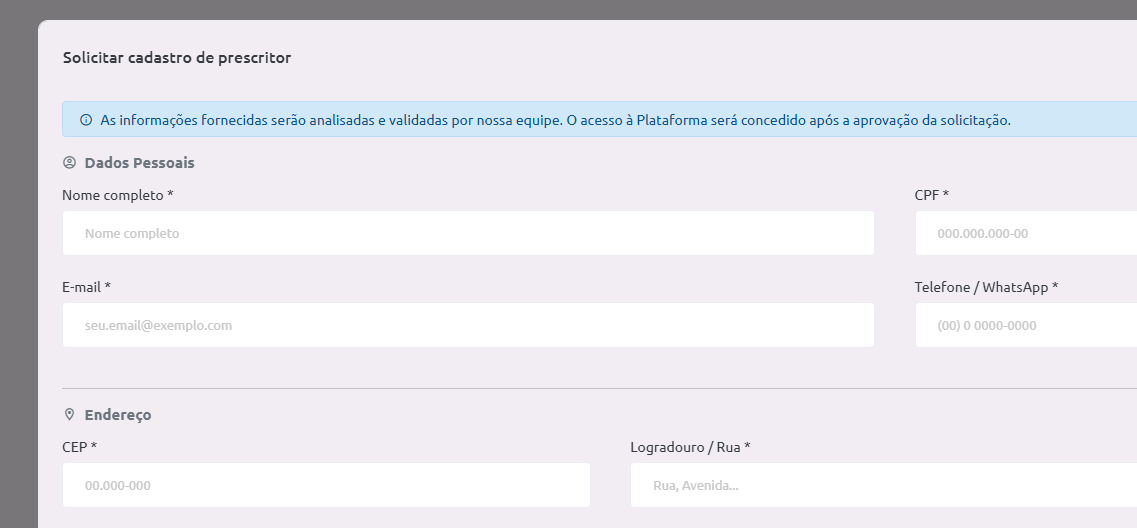Select the E-mail input field
Image resolution: width=1137 pixels, height=528 pixels.
tap(468, 325)
